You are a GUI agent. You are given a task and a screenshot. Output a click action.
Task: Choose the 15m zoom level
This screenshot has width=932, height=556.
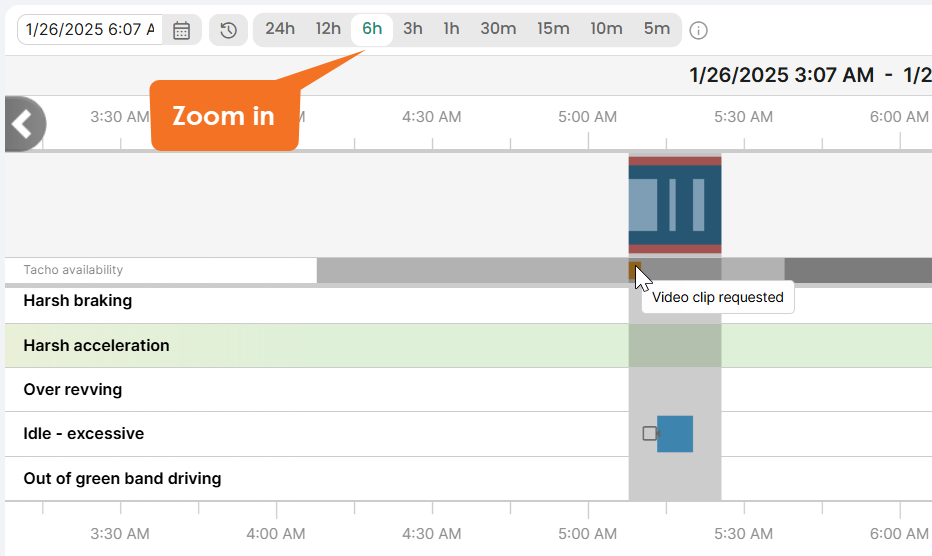pyautogui.click(x=553, y=29)
